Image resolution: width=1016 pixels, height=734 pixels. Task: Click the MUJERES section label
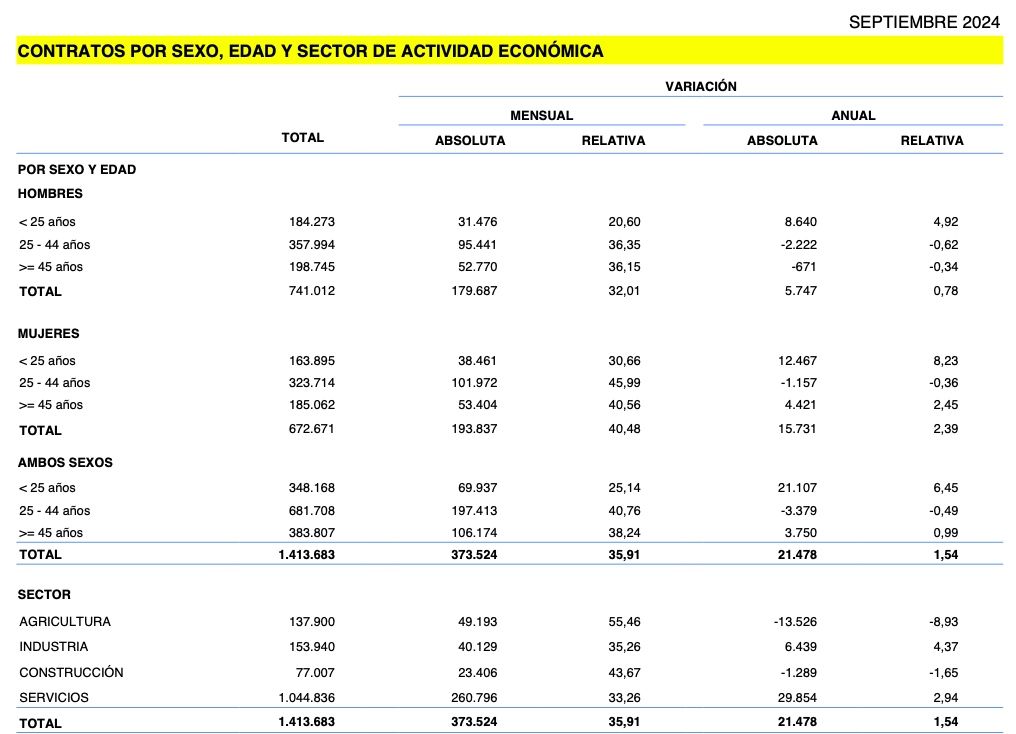(x=48, y=334)
